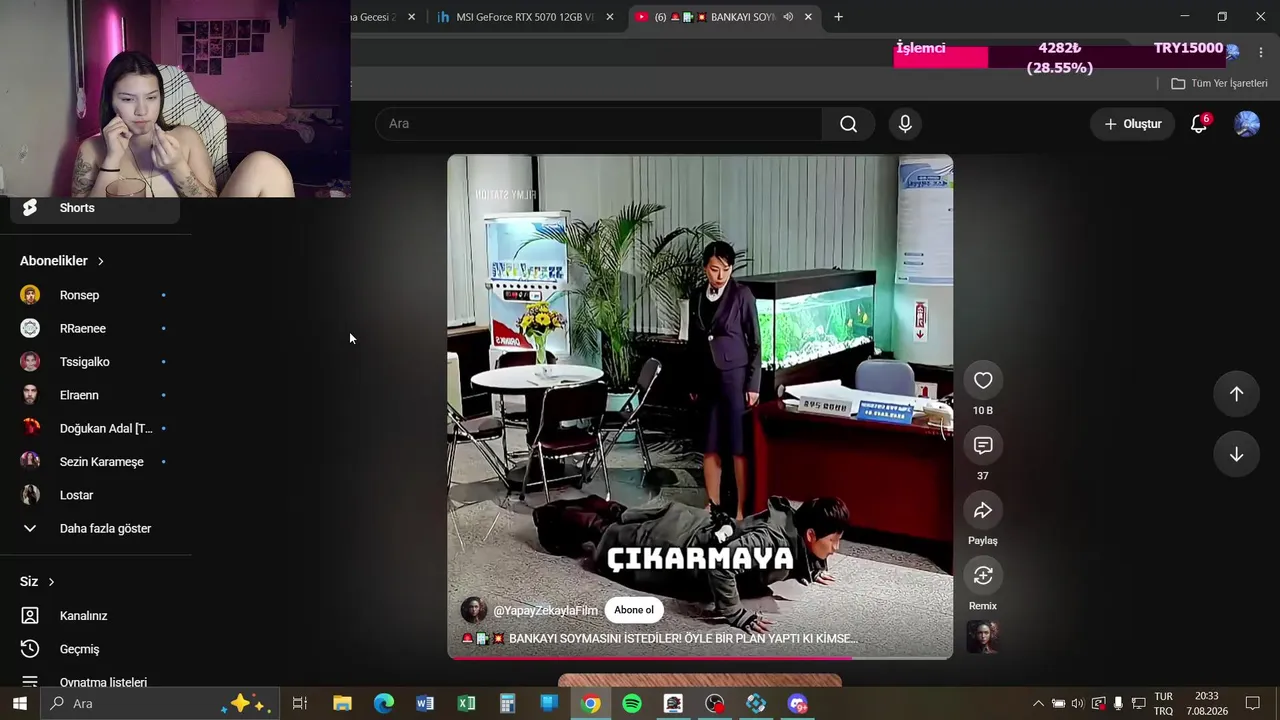The width and height of the screenshot is (1280, 720).
Task: Go to the next Short with the down arrow
Action: point(1236,454)
